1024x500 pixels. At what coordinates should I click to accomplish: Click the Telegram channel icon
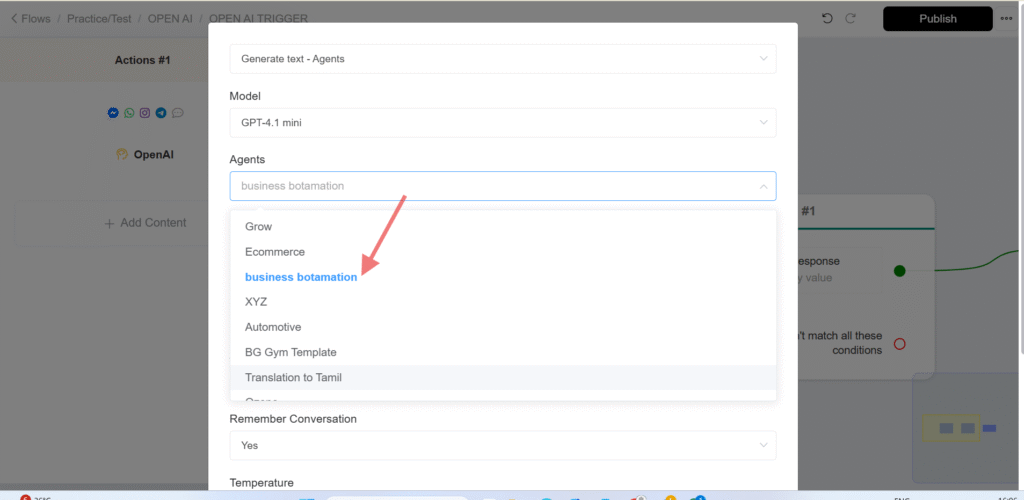[x=161, y=113]
